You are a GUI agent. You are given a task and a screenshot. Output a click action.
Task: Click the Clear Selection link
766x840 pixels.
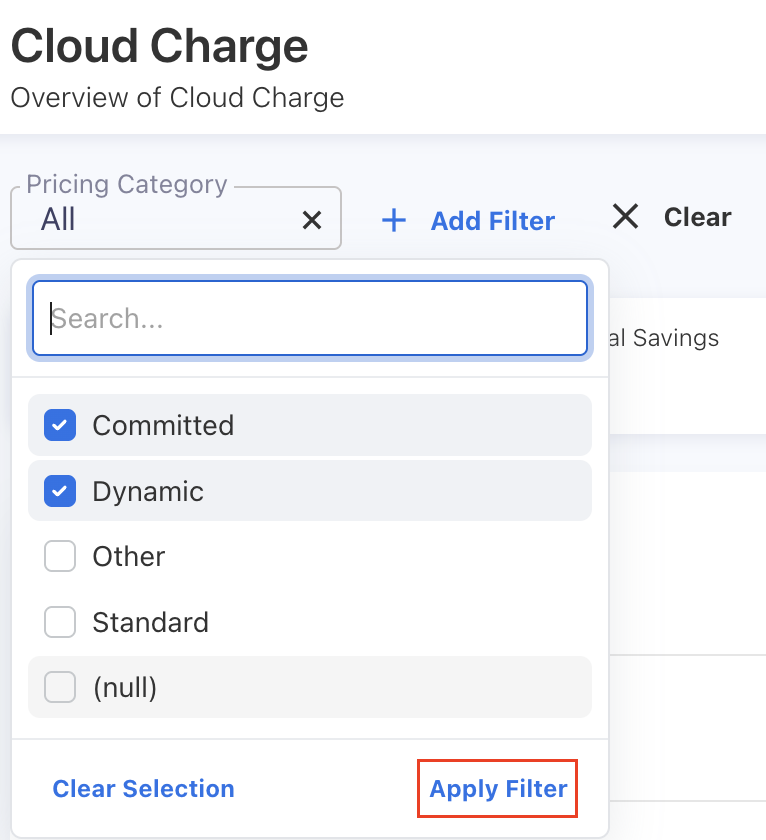[144, 789]
